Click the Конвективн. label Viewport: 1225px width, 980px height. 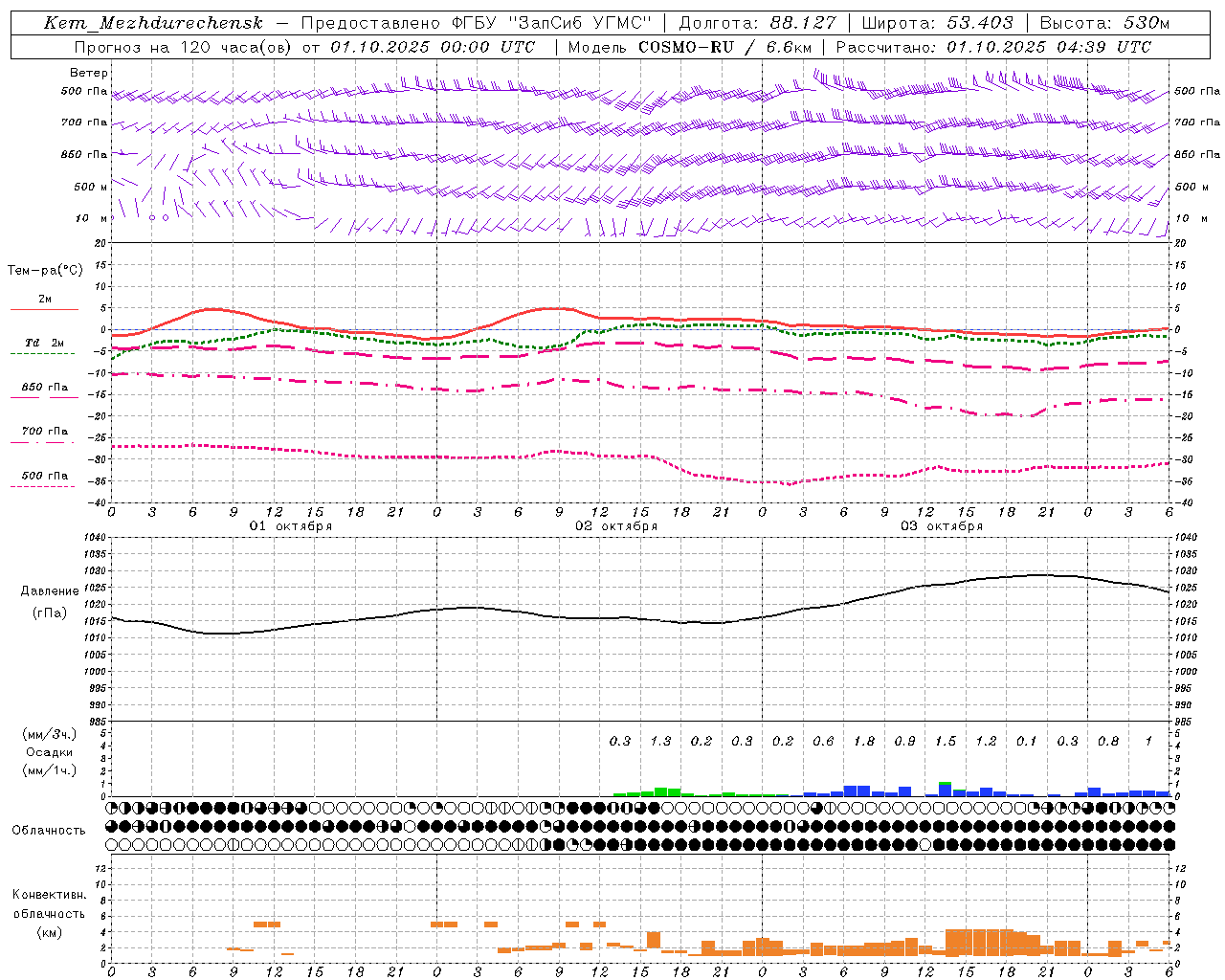point(49,895)
